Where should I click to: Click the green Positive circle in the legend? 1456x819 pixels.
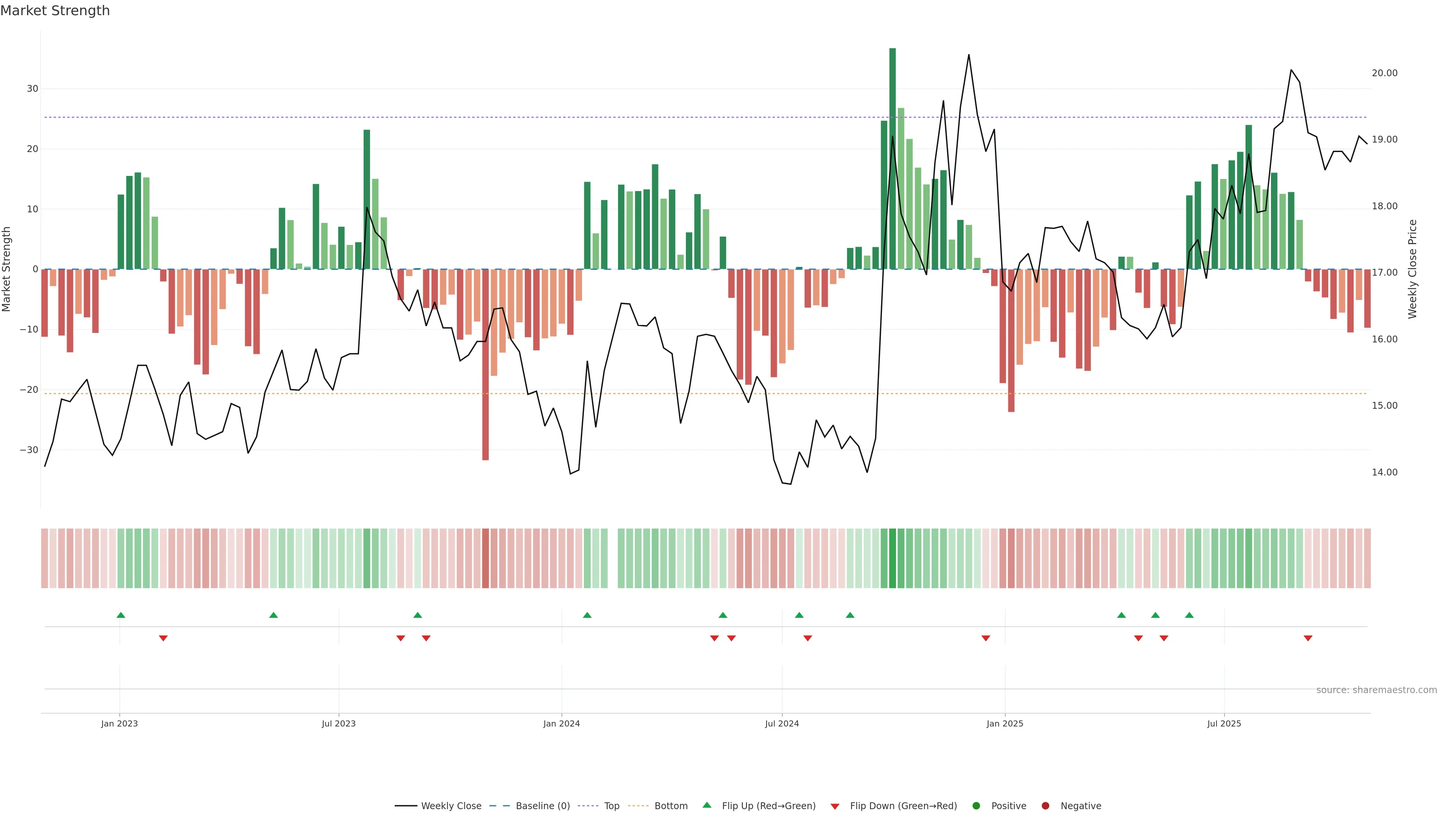pyautogui.click(x=976, y=806)
